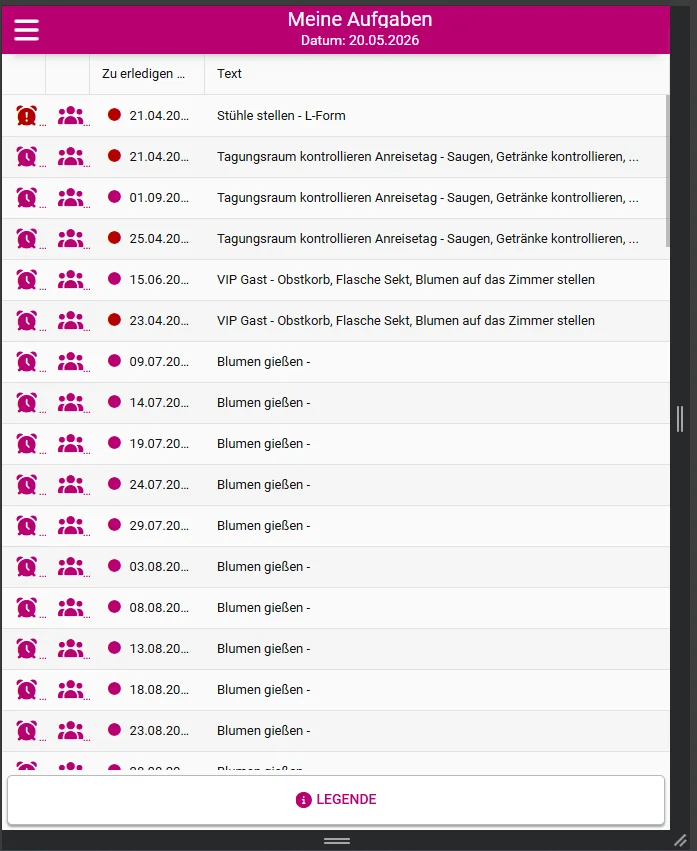
Task: Click the info icon on the Legende button
Action: click(x=303, y=799)
